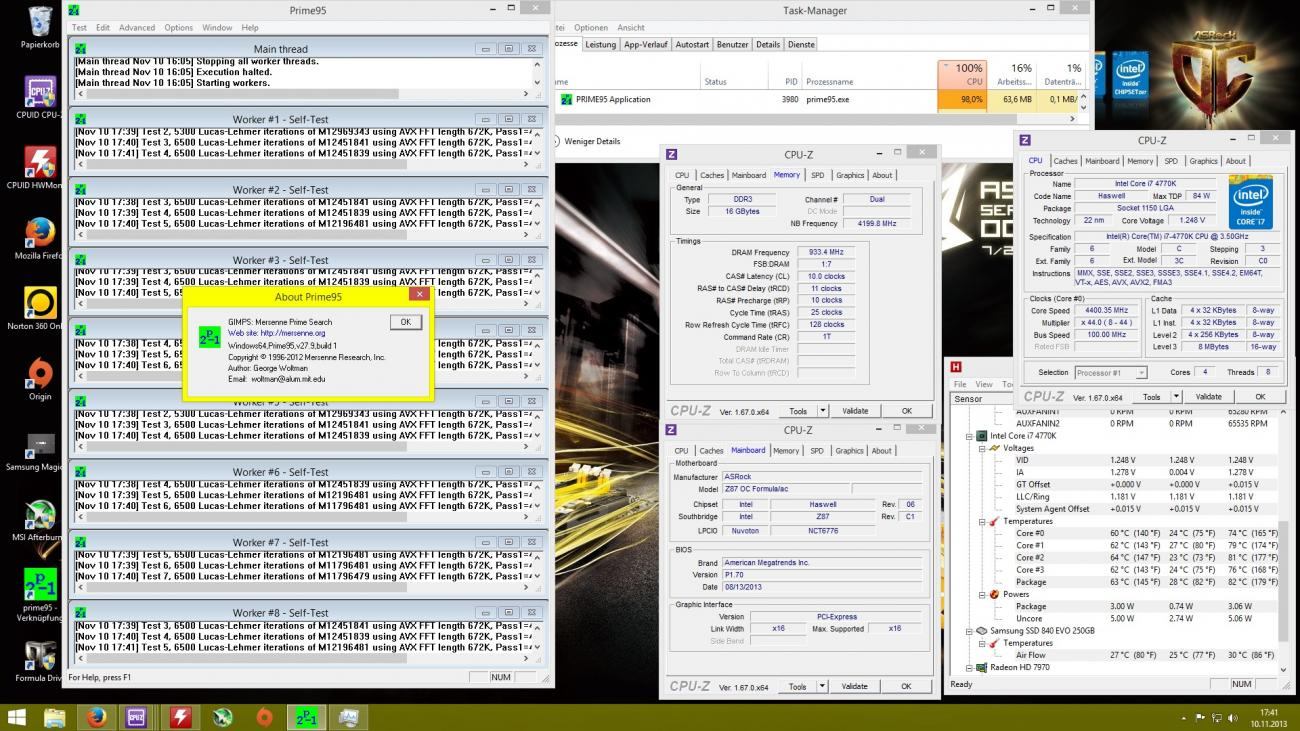The width and height of the screenshot is (1300, 731).
Task: Collapse Task-Manager with Weniger Details
Action: (590, 141)
